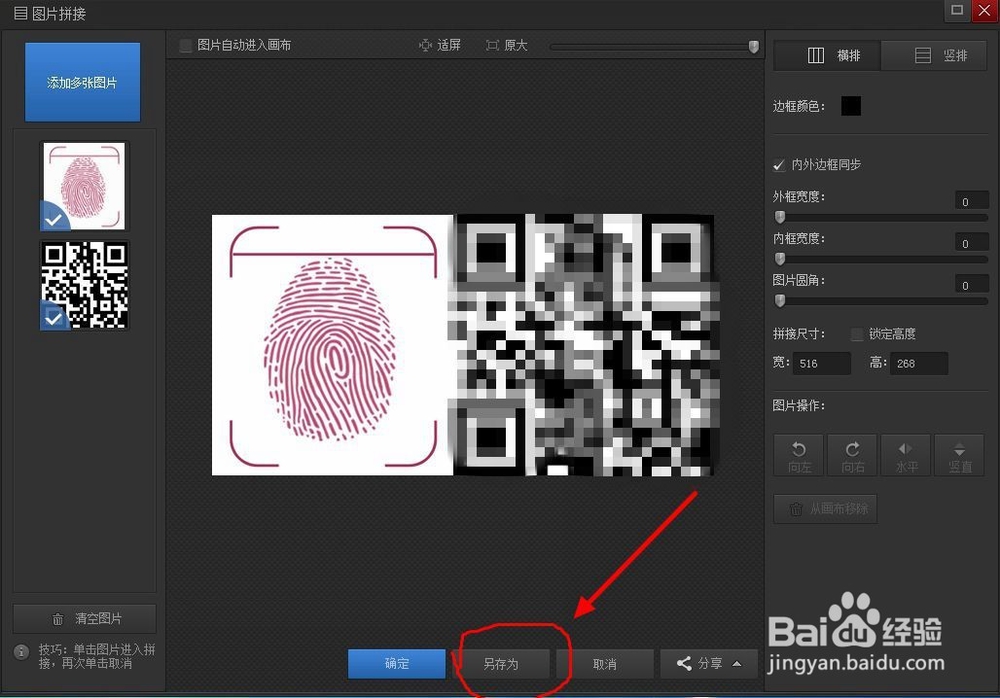Click the image corner radius (图片圆角) value field
Image resolution: width=1000 pixels, height=698 pixels.
pos(971,285)
